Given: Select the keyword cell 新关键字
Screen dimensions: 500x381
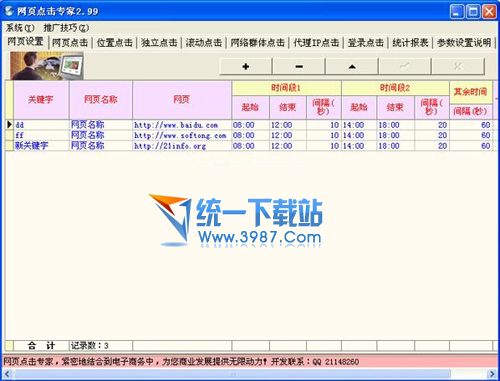Looking at the screenshot, I should tap(41, 146).
